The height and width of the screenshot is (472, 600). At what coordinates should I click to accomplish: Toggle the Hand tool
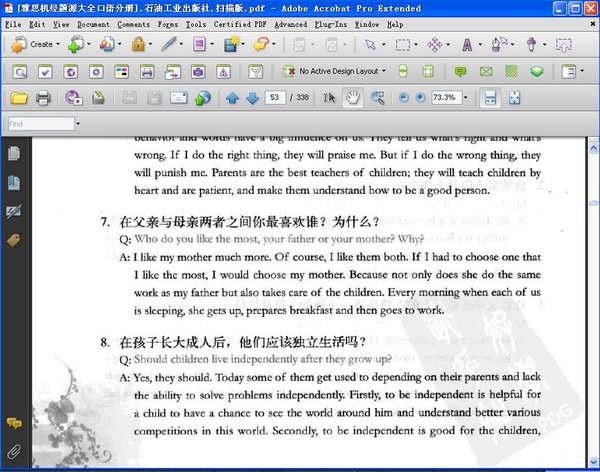[x=353, y=98]
